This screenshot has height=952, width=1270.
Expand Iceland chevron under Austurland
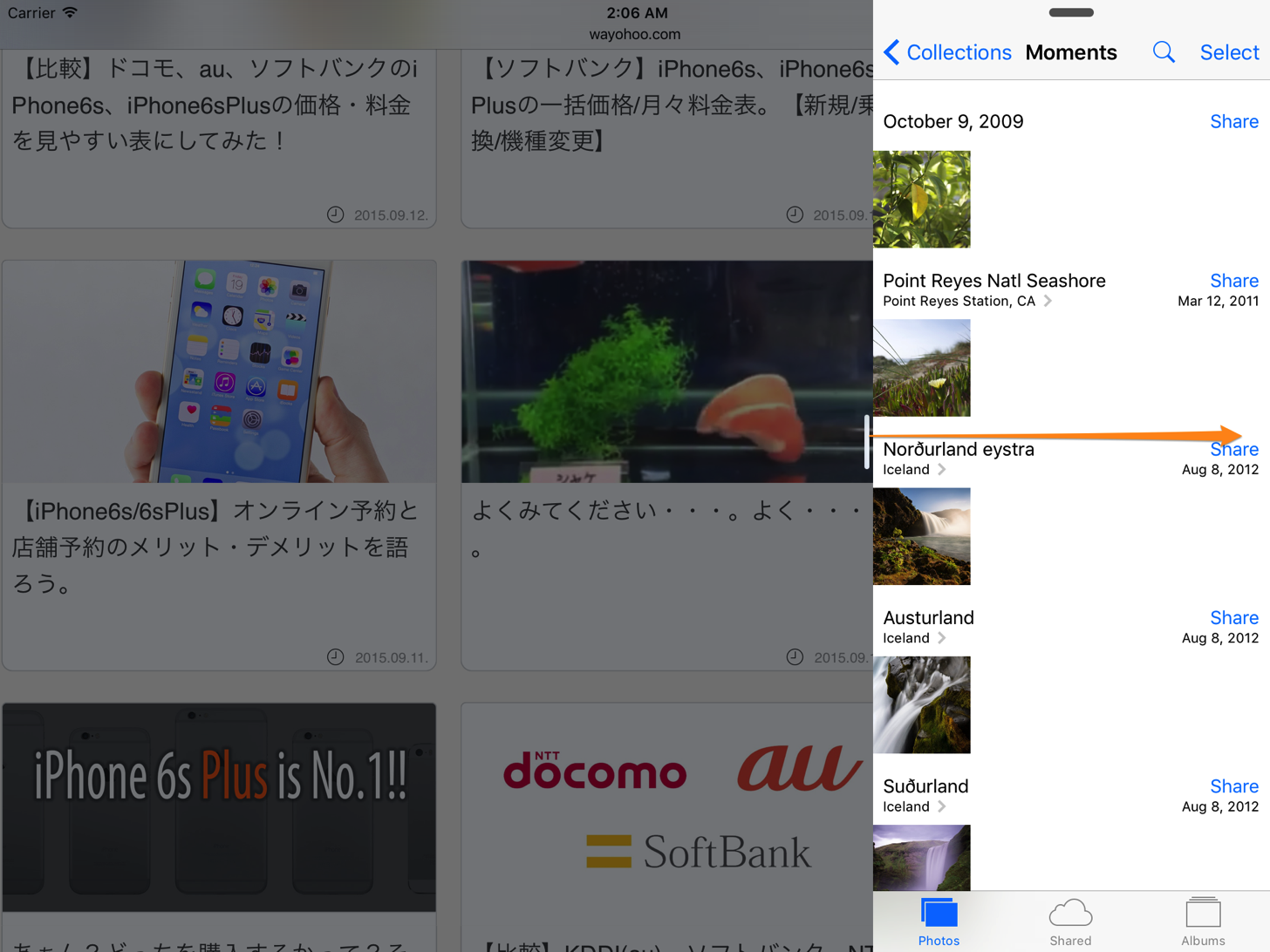941,638
